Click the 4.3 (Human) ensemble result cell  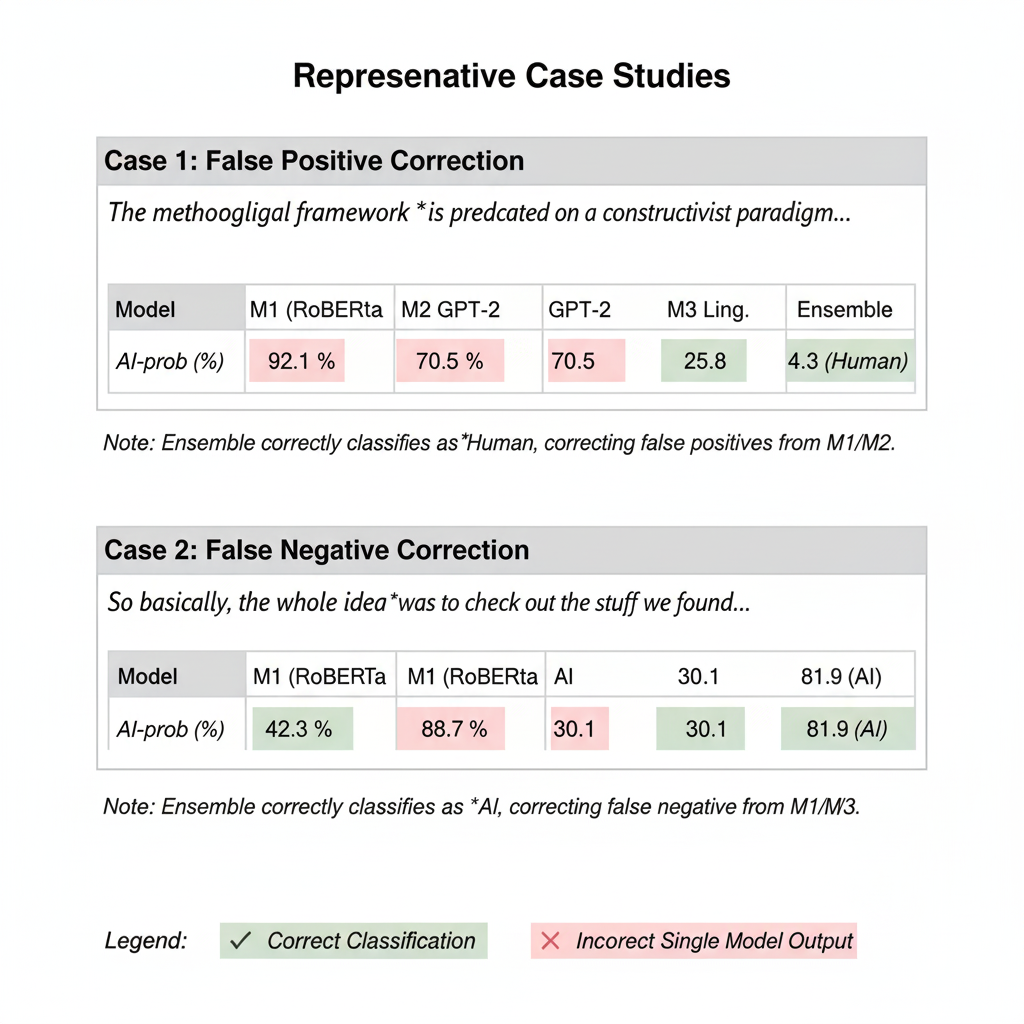848,361
